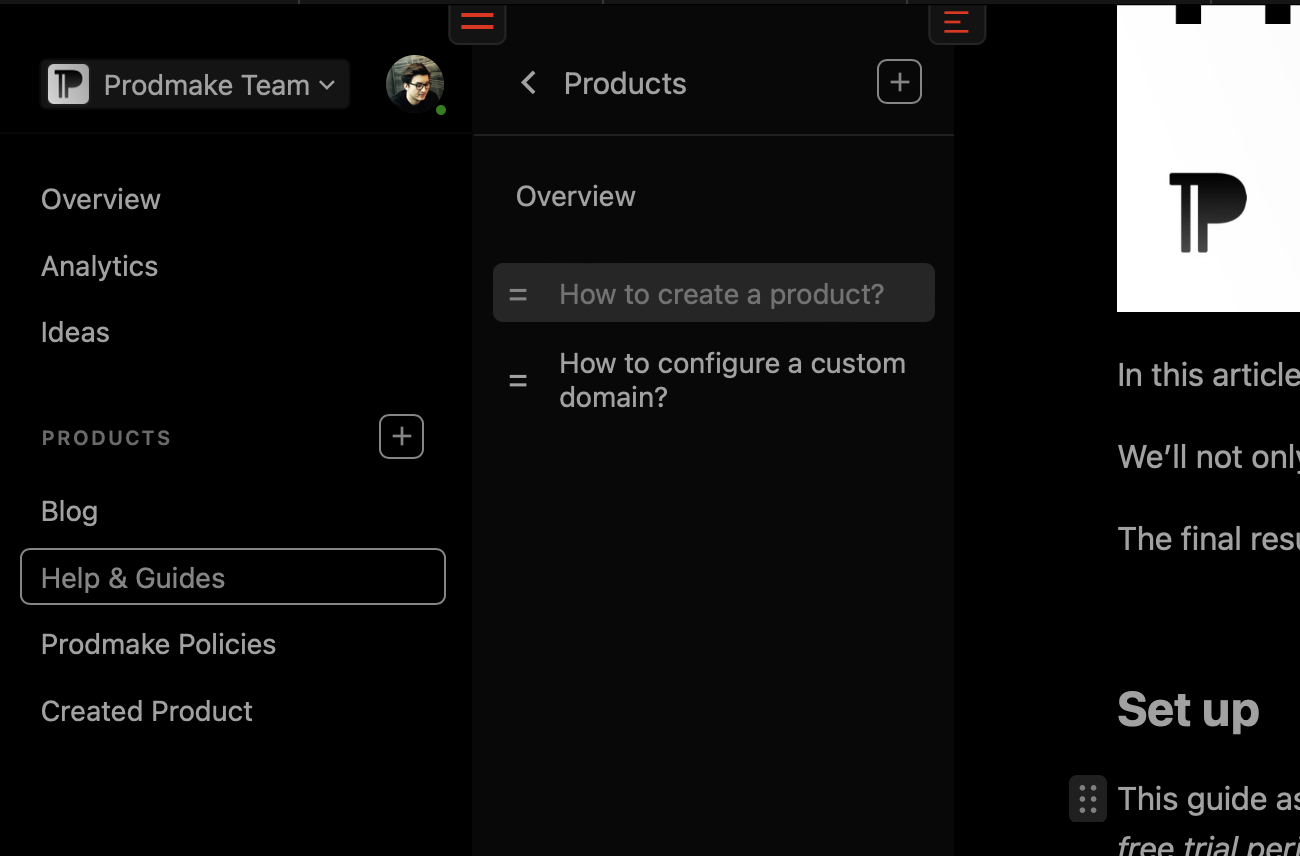This screenshot has width=1300, height=856.
Task: Open Prodmake Policies product
Action: 158,644
